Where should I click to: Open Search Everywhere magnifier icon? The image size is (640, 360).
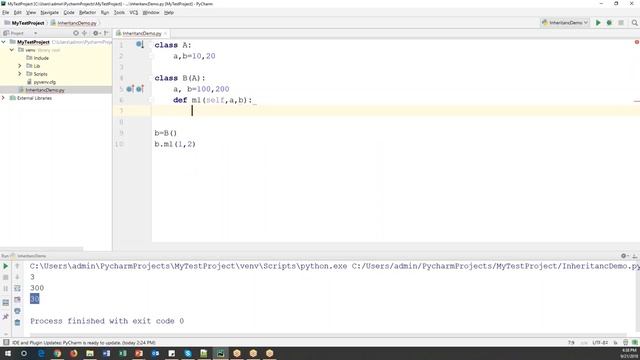point(634,23)
